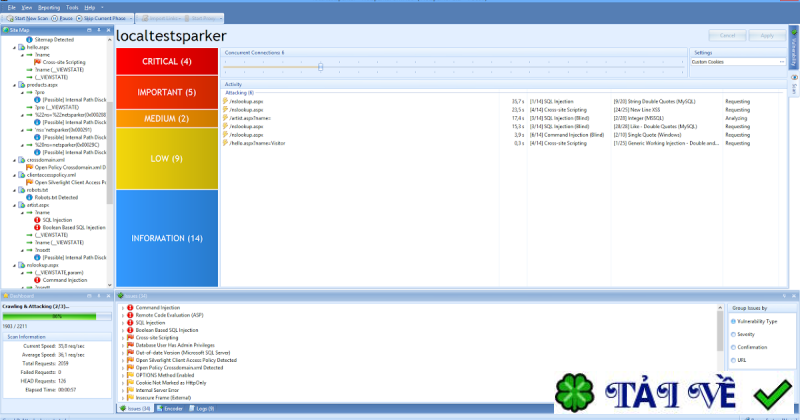
Task: Expand the Remote Code Evaluation (ASP) issue
Action: point(123,315)
